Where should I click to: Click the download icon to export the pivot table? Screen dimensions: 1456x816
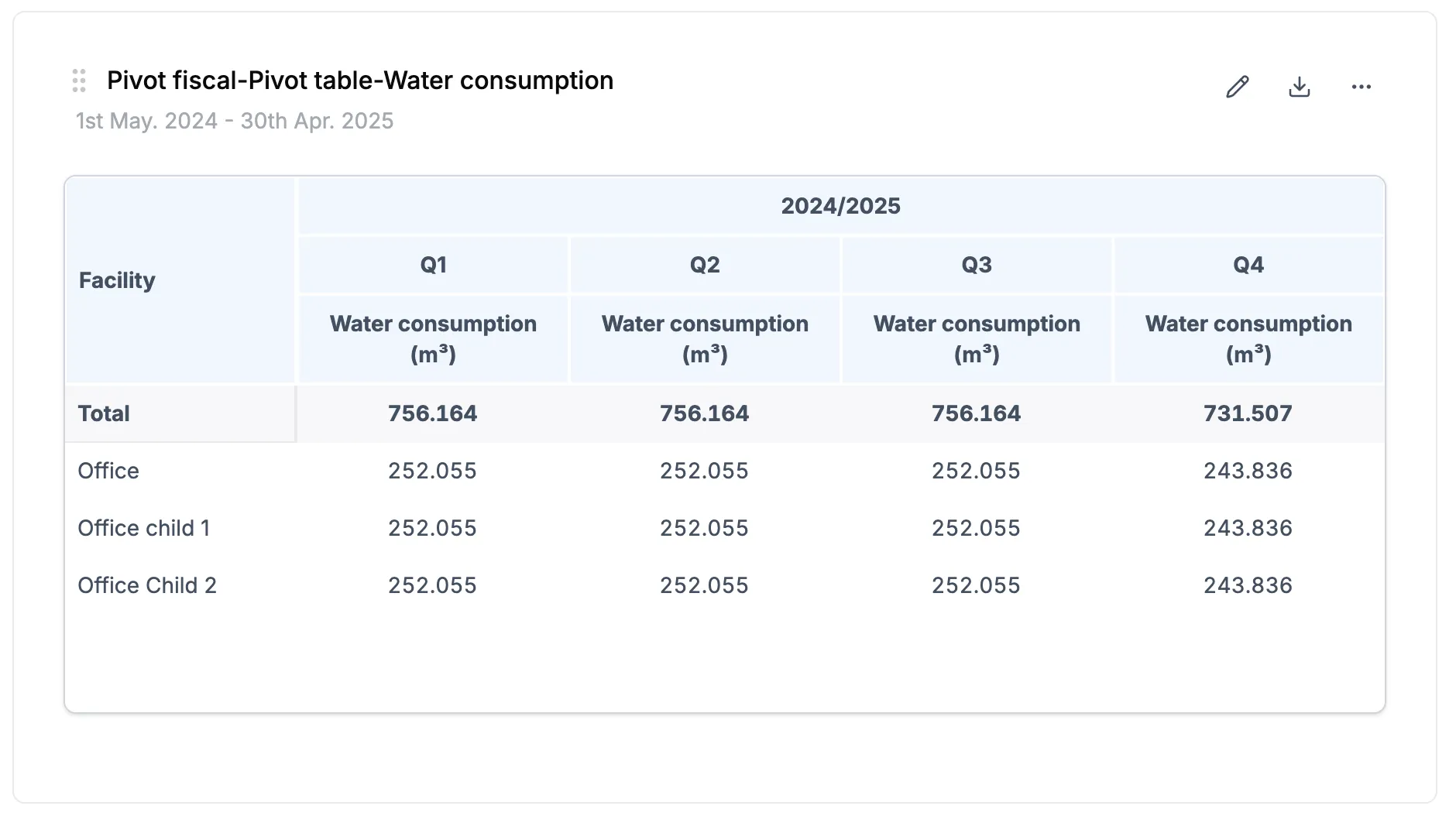click(1300, 86)
